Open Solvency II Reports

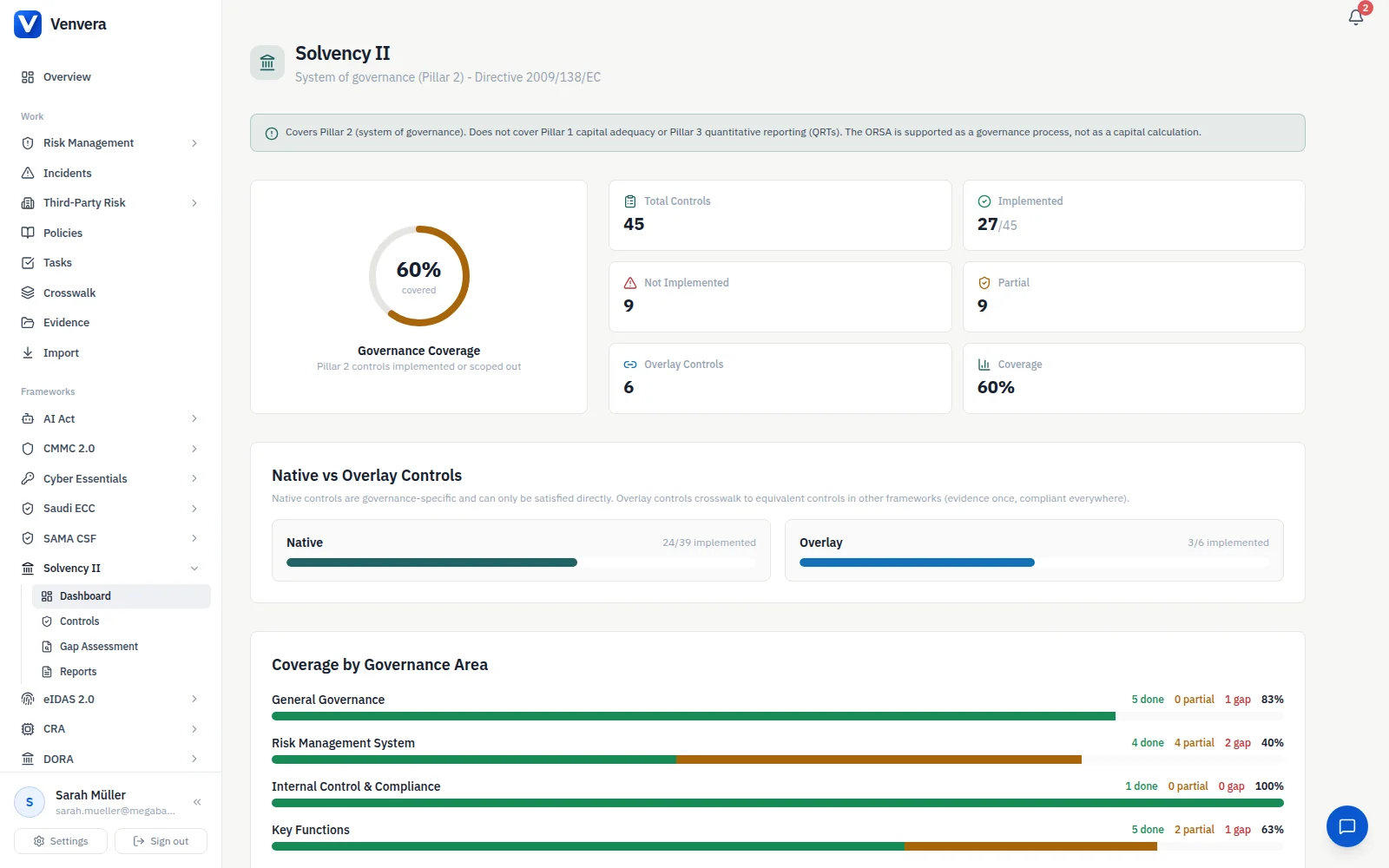click(122, 672)
